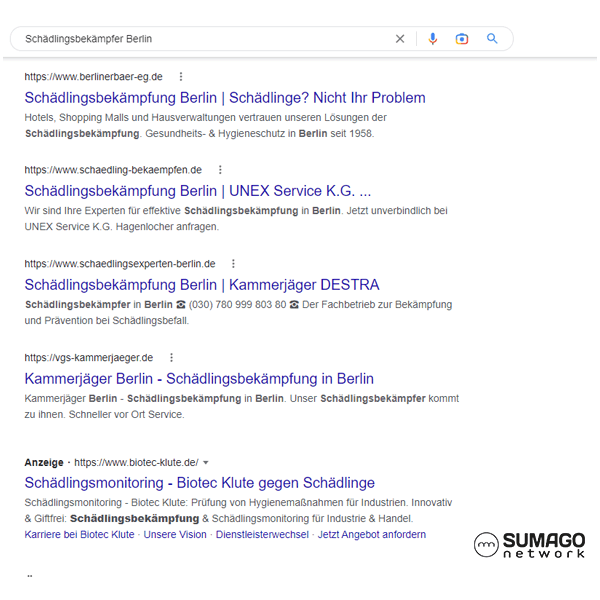Image resolution: width=600 pixels, height=600 pixels.
Task: Open three-dot menu next to berlinerbaer-eg.de
Action: coord(181,77)
